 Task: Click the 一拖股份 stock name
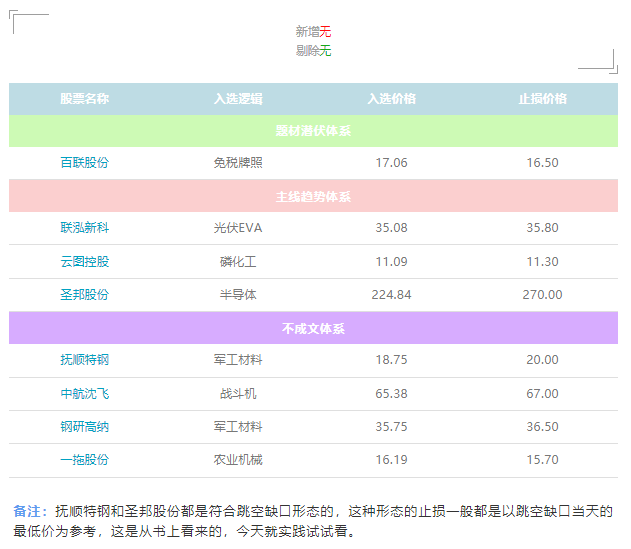[x=85, y=459]
